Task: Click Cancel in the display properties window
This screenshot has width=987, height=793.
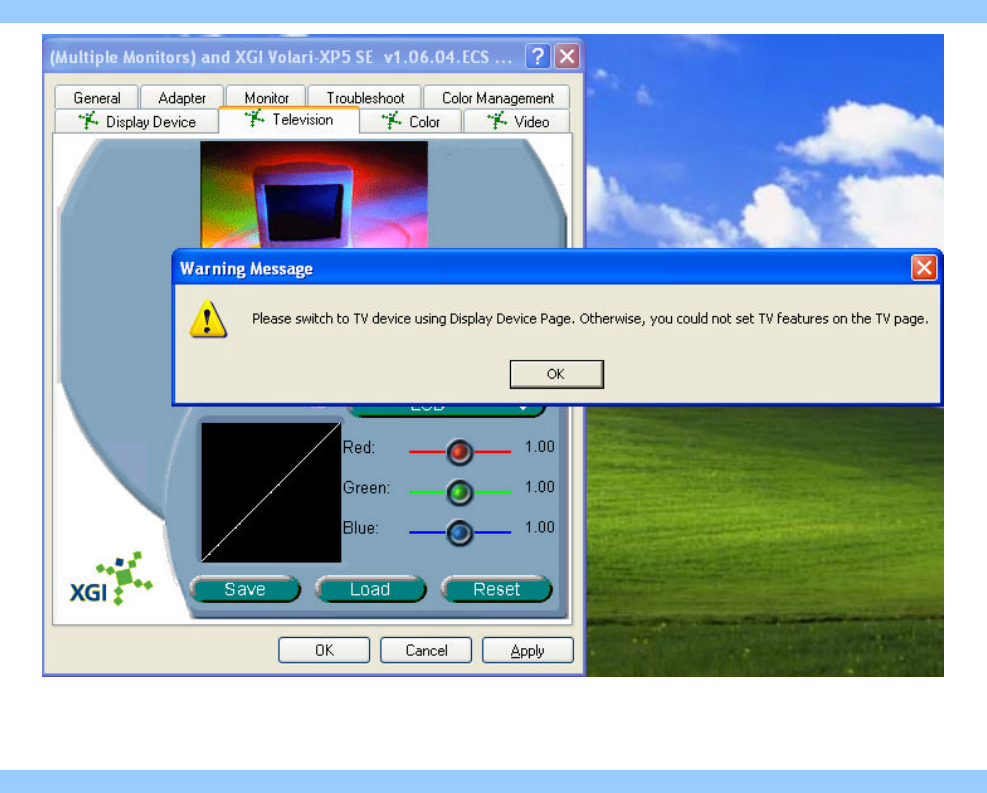Action: (426, 650)
